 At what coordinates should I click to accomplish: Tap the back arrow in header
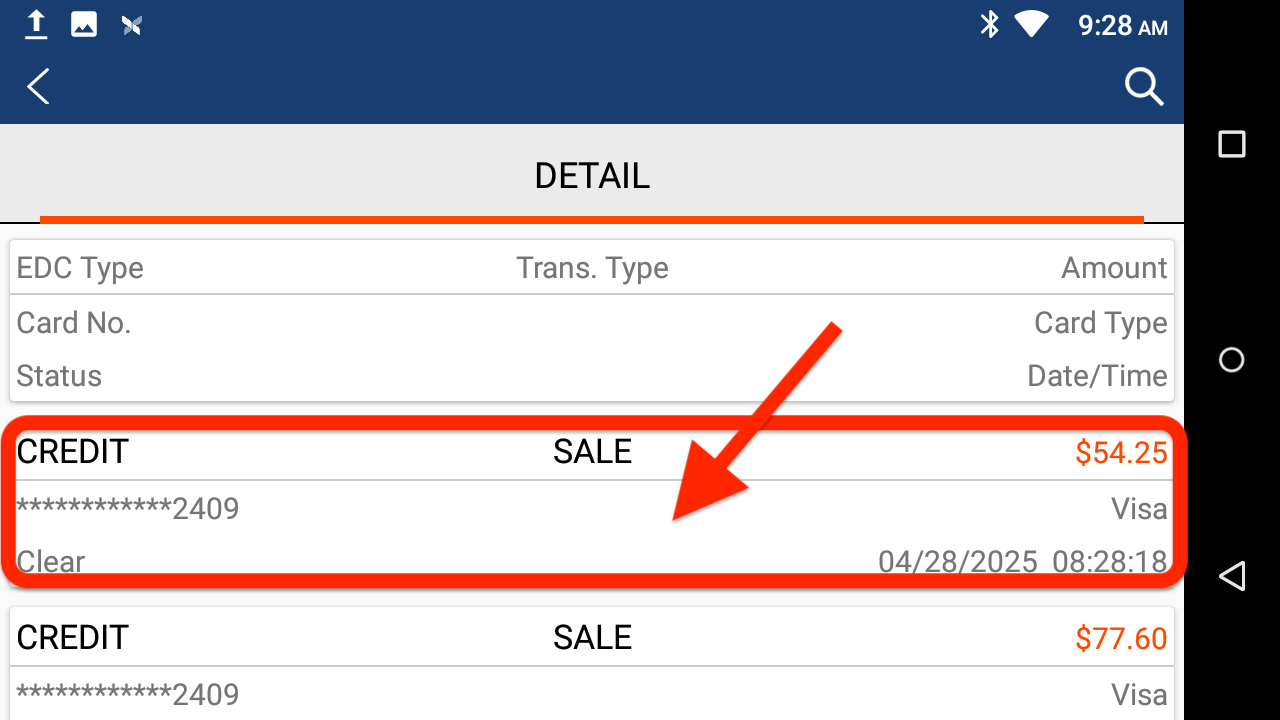(38, 87)
